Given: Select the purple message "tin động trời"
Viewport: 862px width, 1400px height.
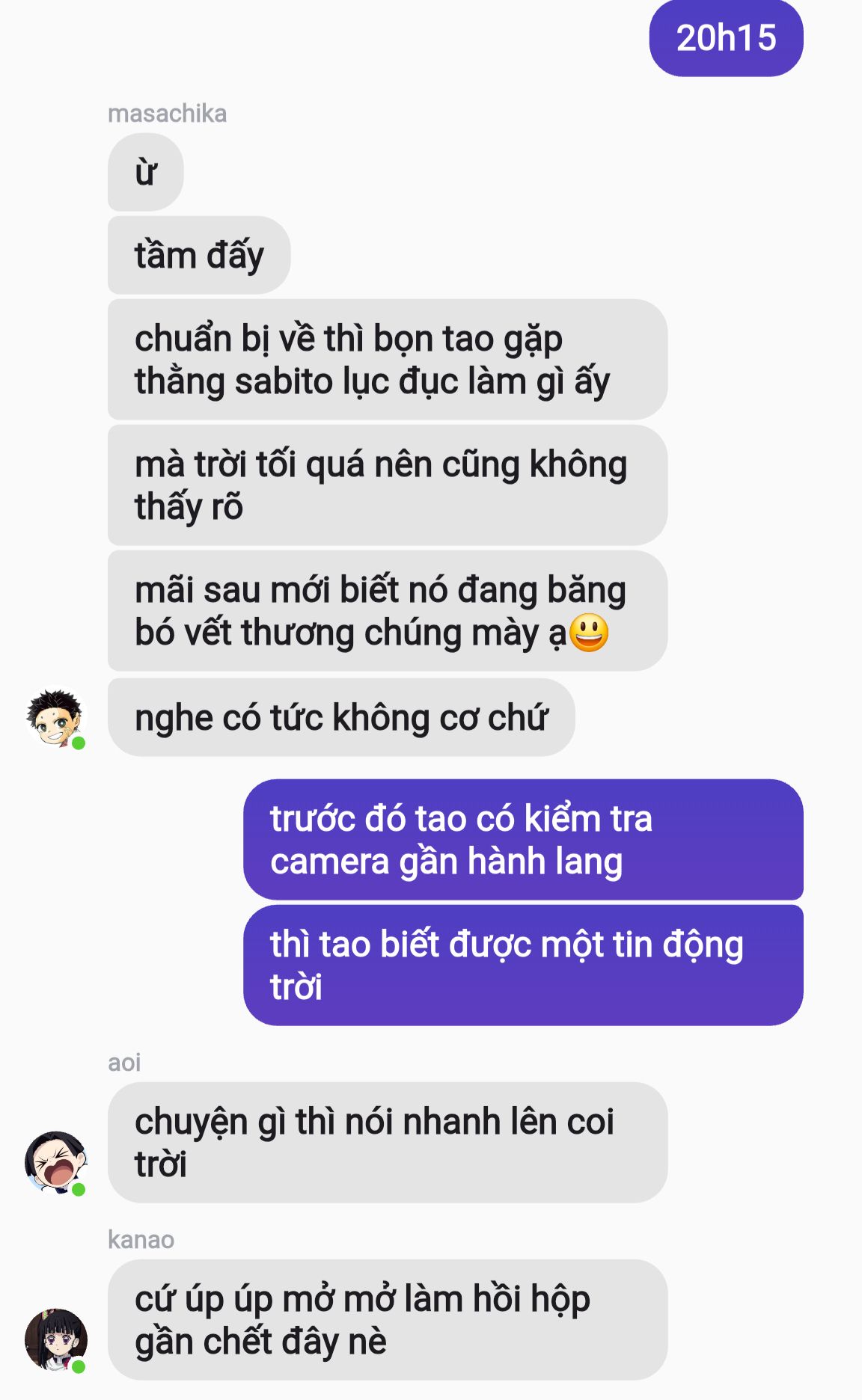Looking at the screenshot, I should (x=523, y=965).
